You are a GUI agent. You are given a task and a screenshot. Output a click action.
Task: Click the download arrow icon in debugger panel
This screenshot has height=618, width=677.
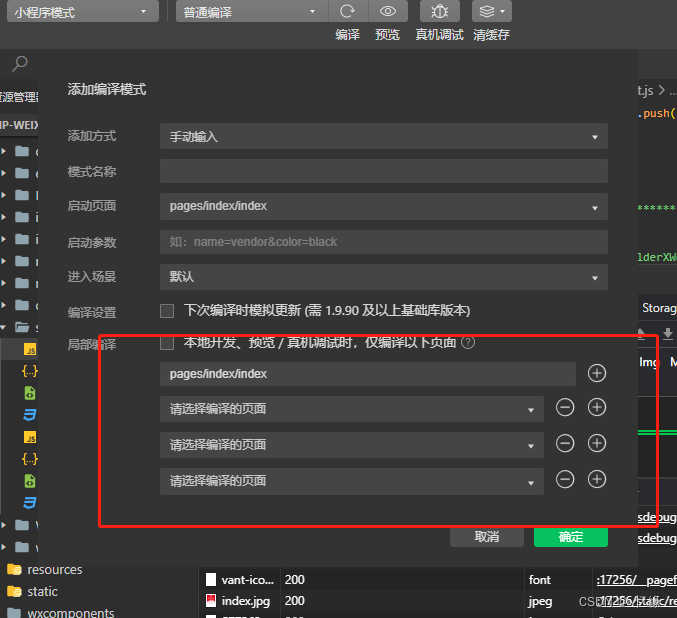click(x=668, y=333)
